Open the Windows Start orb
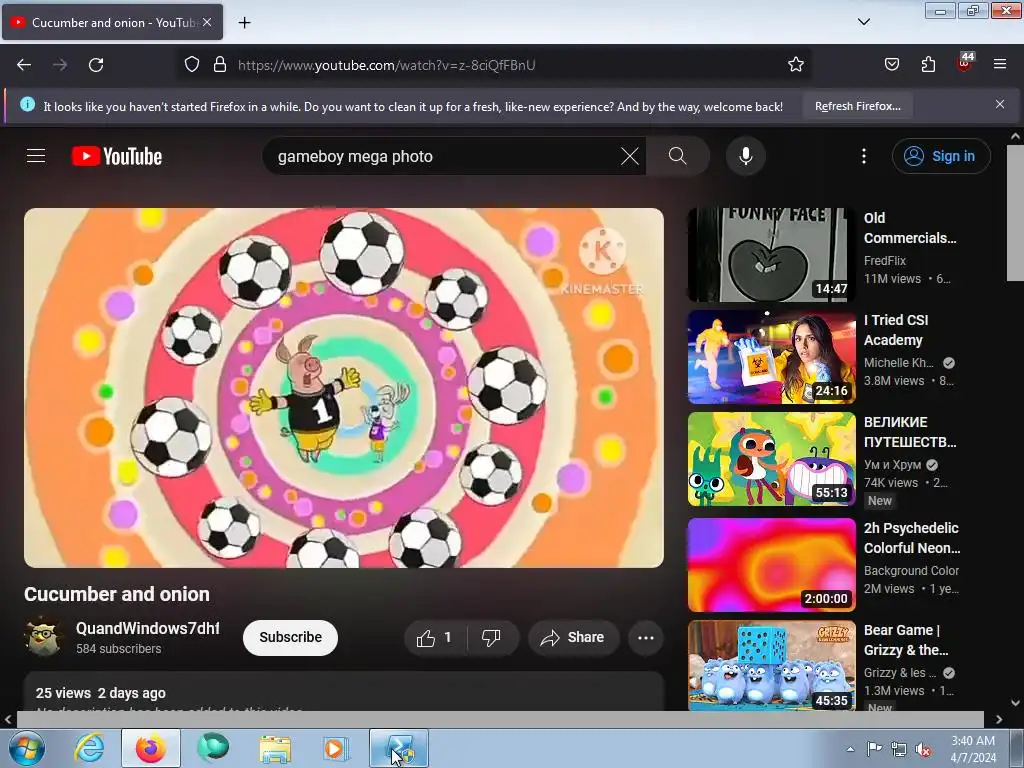Screen dimensions: 1024x768 pos(26,748)
